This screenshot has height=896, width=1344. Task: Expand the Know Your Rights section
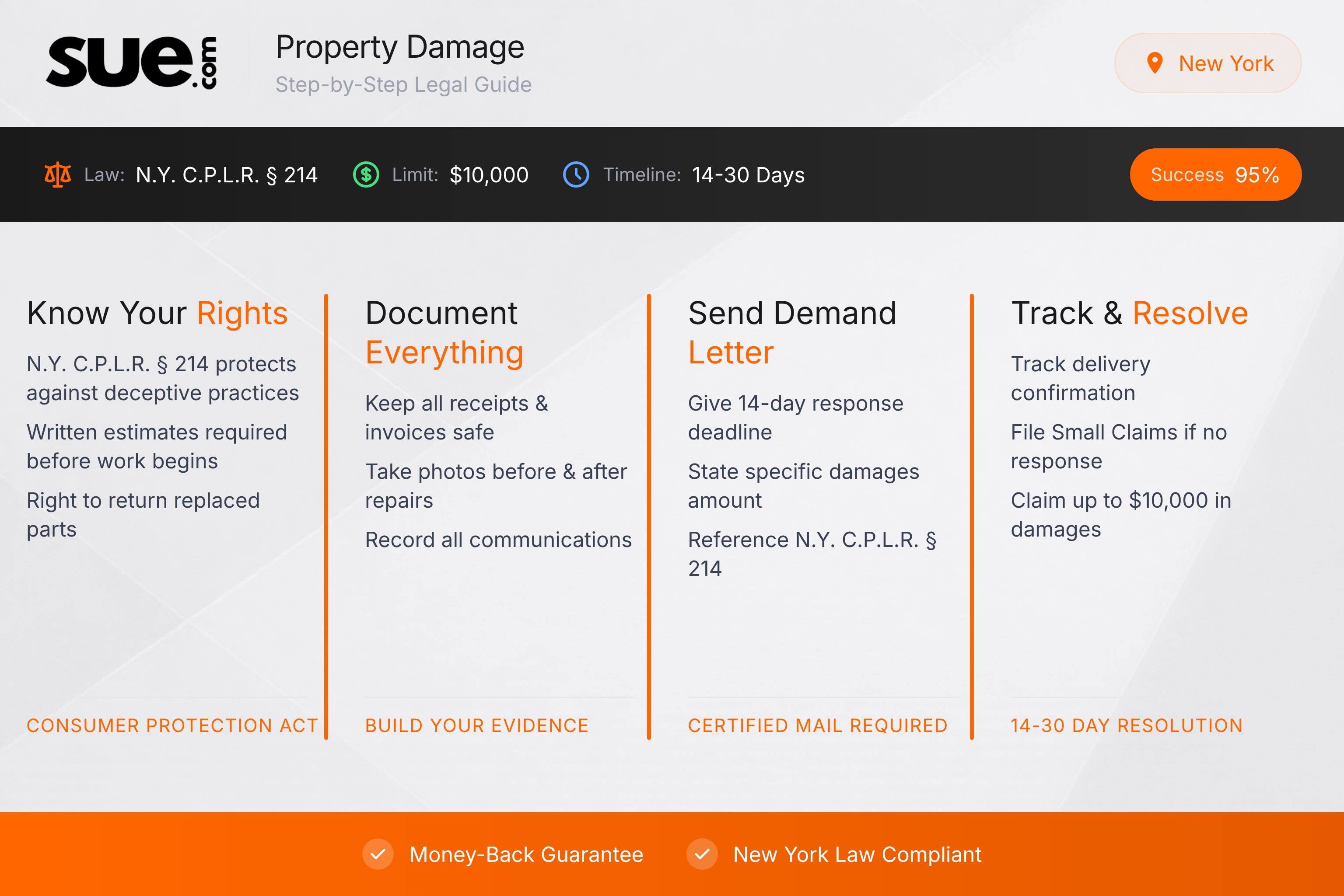pos(157,312)
